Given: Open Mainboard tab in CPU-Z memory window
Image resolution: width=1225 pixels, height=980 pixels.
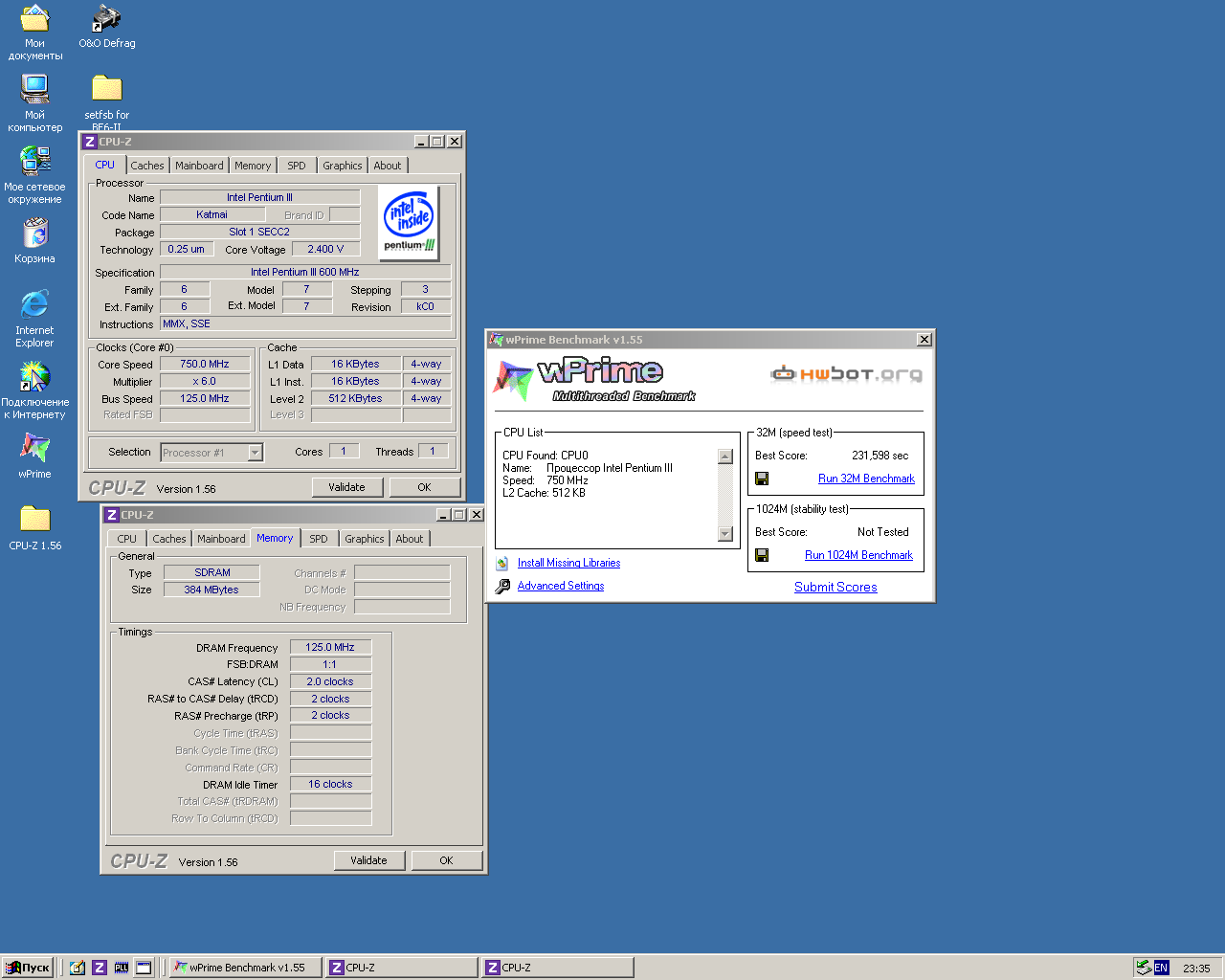Looking at the screenshot, I should click(221, 539).
